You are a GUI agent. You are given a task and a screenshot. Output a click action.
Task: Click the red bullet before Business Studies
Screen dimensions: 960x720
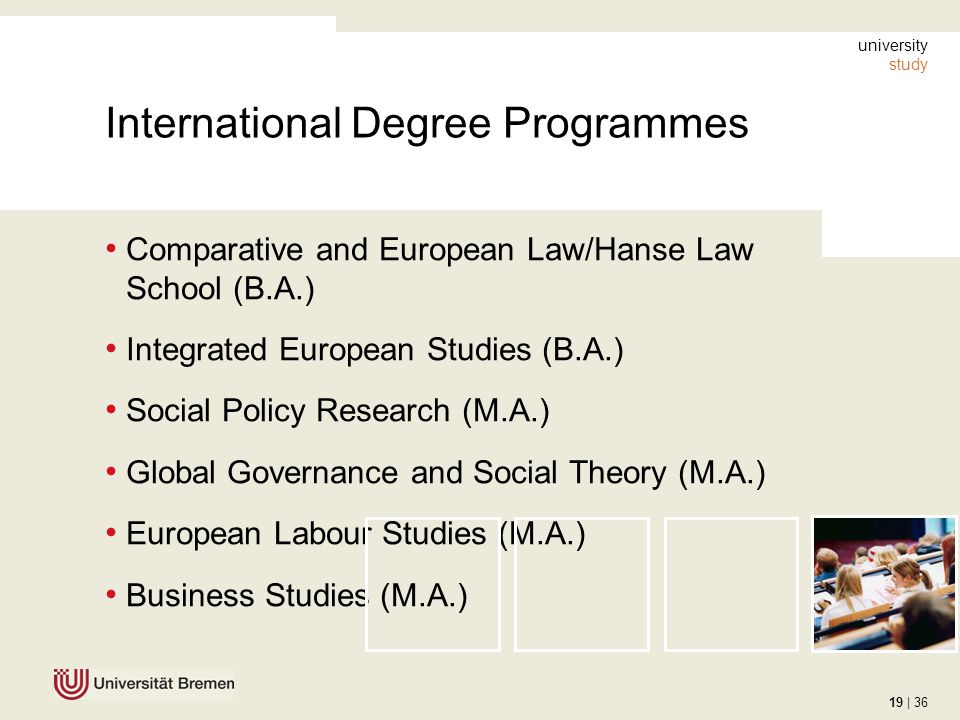click(111, 594)
